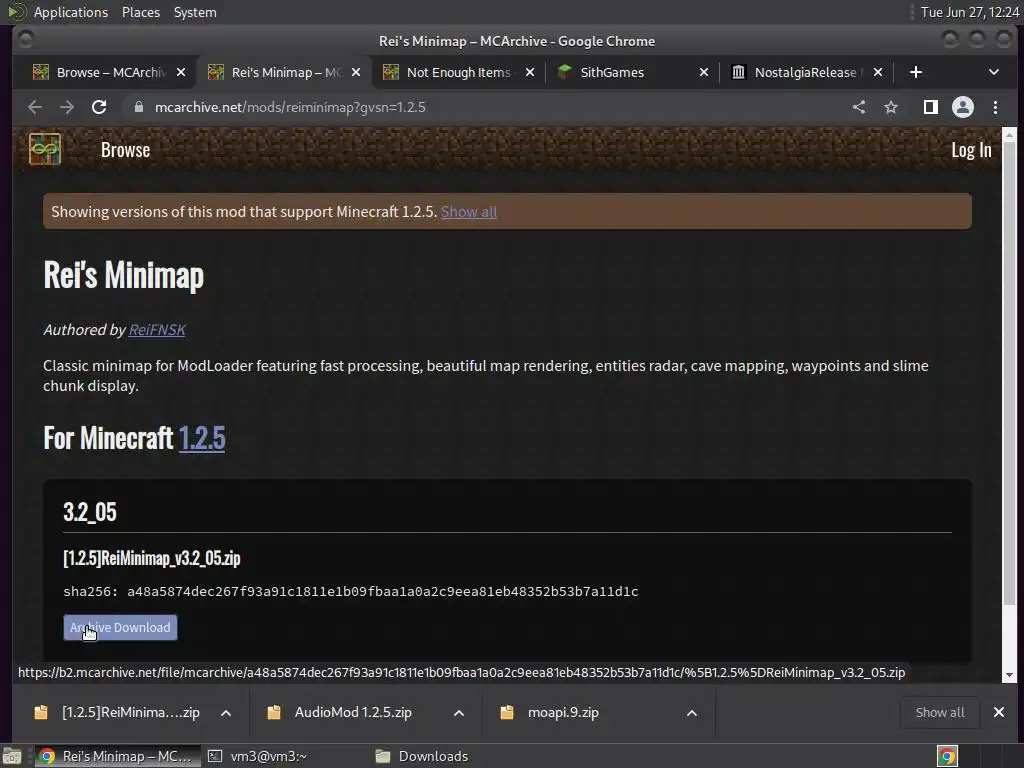Screen dimensions: 1024x768
Task: Dismiss the downloads bar
Action: click(x=999, y=712)
